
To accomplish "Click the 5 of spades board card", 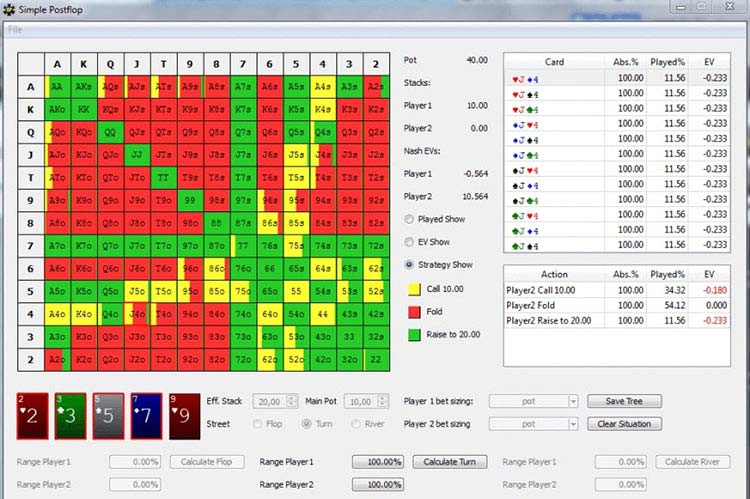I will (108, 416).
